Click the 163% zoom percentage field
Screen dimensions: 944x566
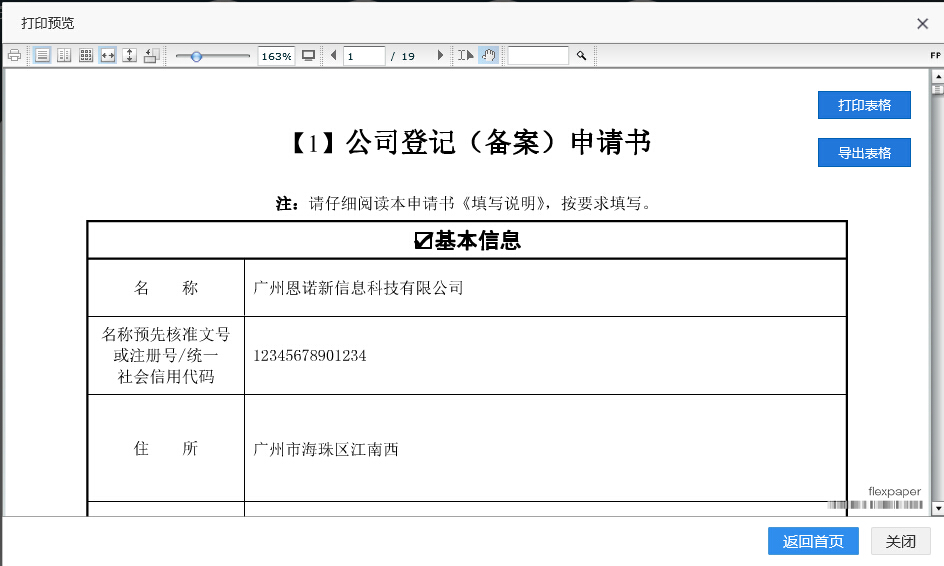tap(276, 56)
